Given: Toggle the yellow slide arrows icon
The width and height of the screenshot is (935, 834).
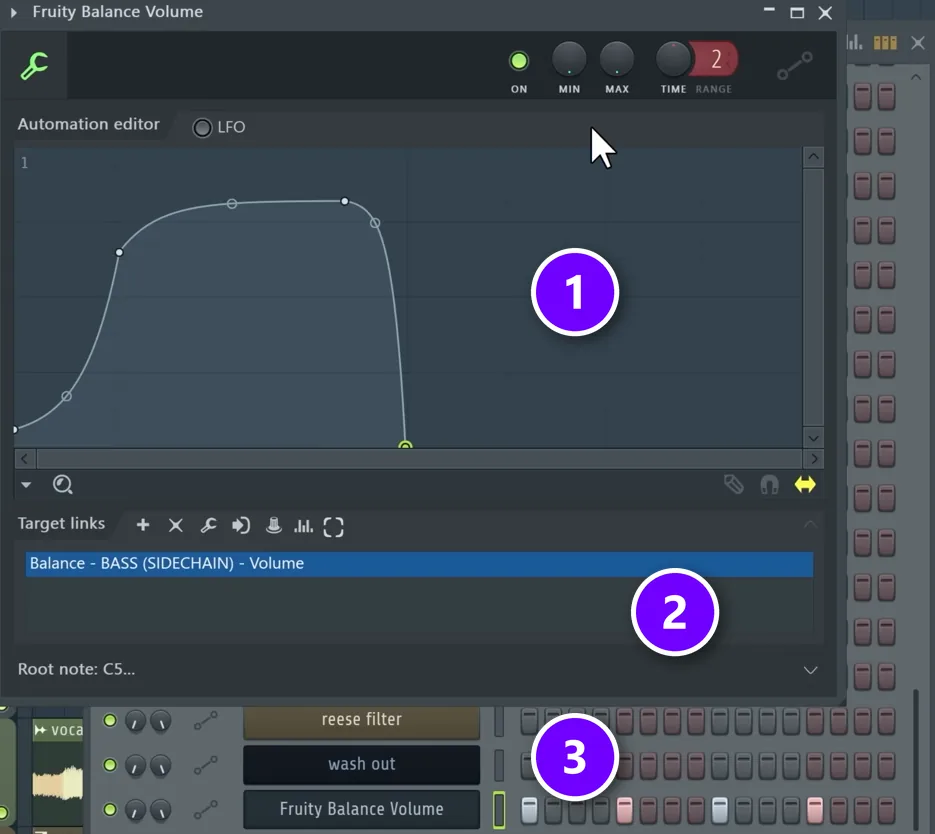Looking at the screenshot, I should (805, 485).
